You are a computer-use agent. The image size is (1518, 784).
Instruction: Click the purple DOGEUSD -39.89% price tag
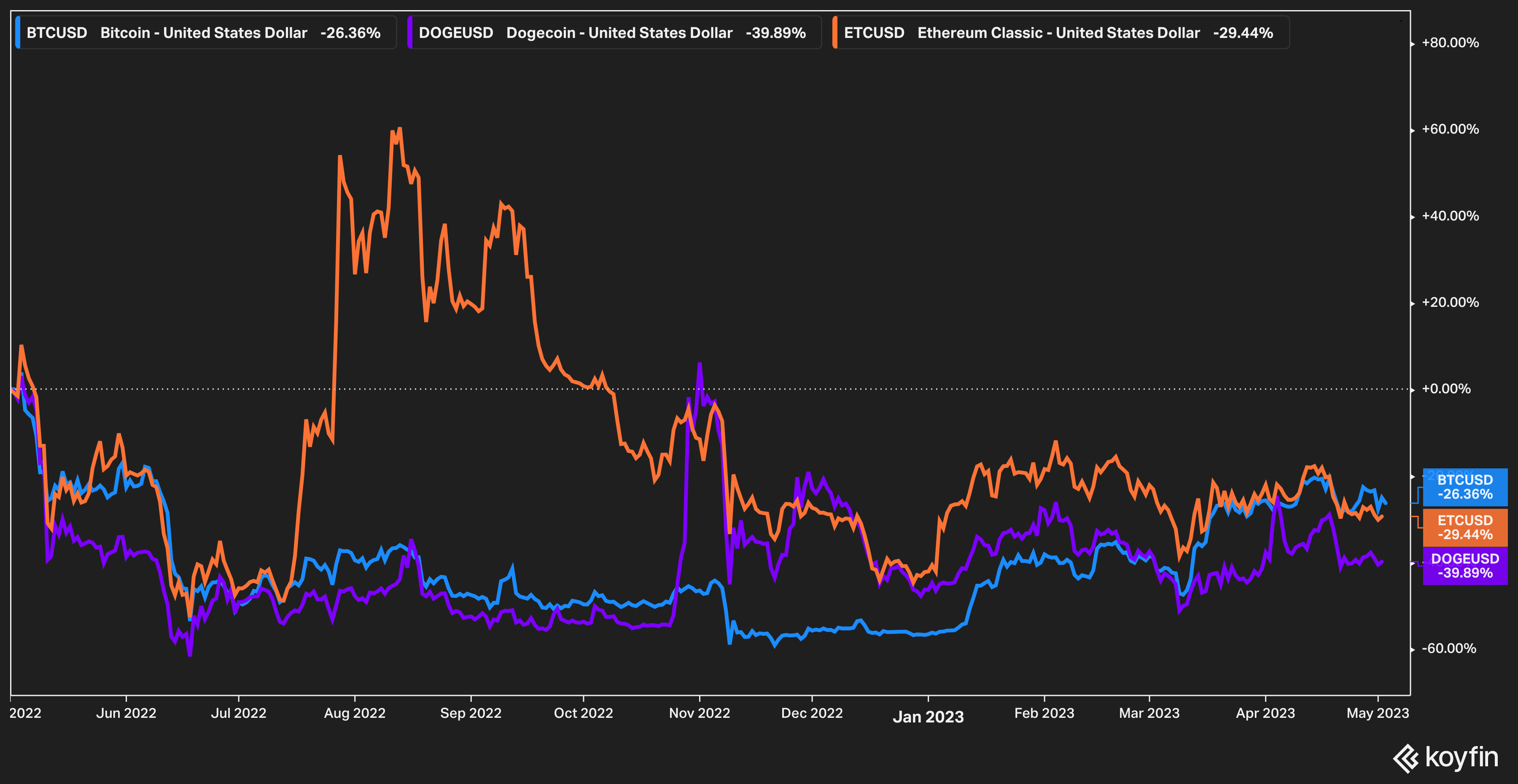[1465, 566]
